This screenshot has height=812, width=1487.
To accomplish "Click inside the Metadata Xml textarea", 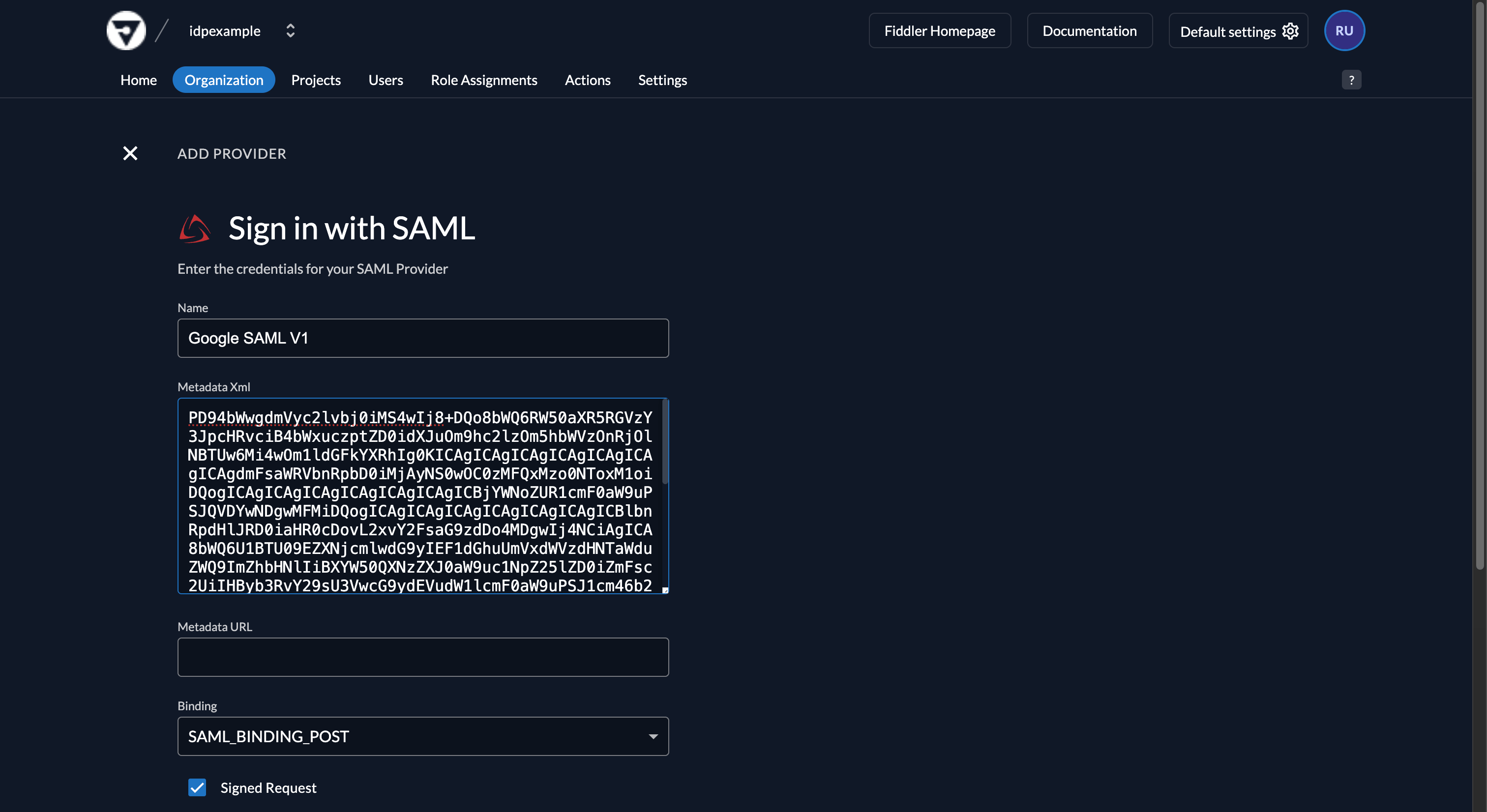I will click(423, 496).
